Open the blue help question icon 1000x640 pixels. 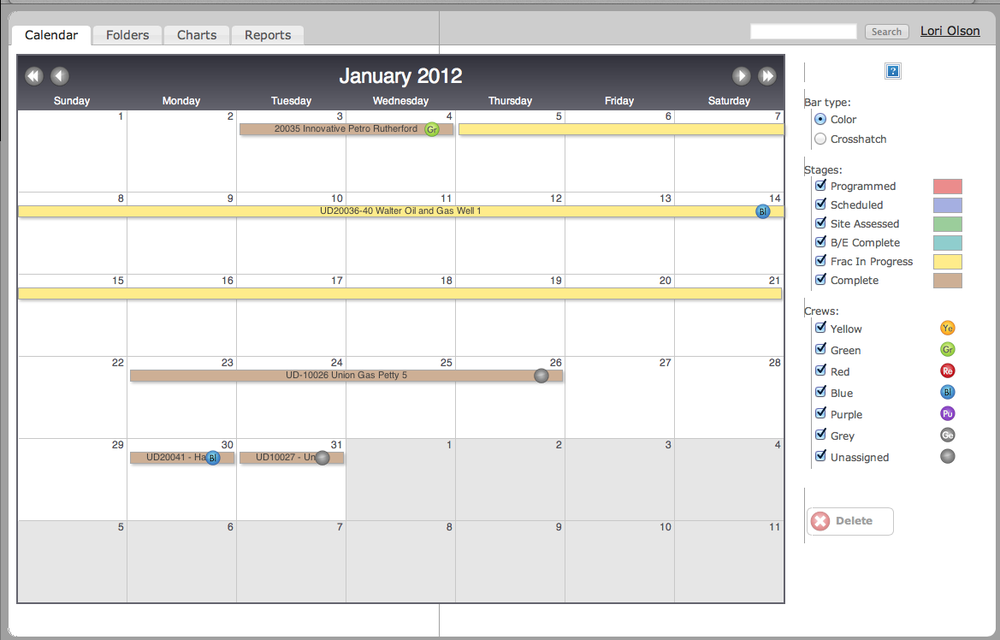(893, 71)
